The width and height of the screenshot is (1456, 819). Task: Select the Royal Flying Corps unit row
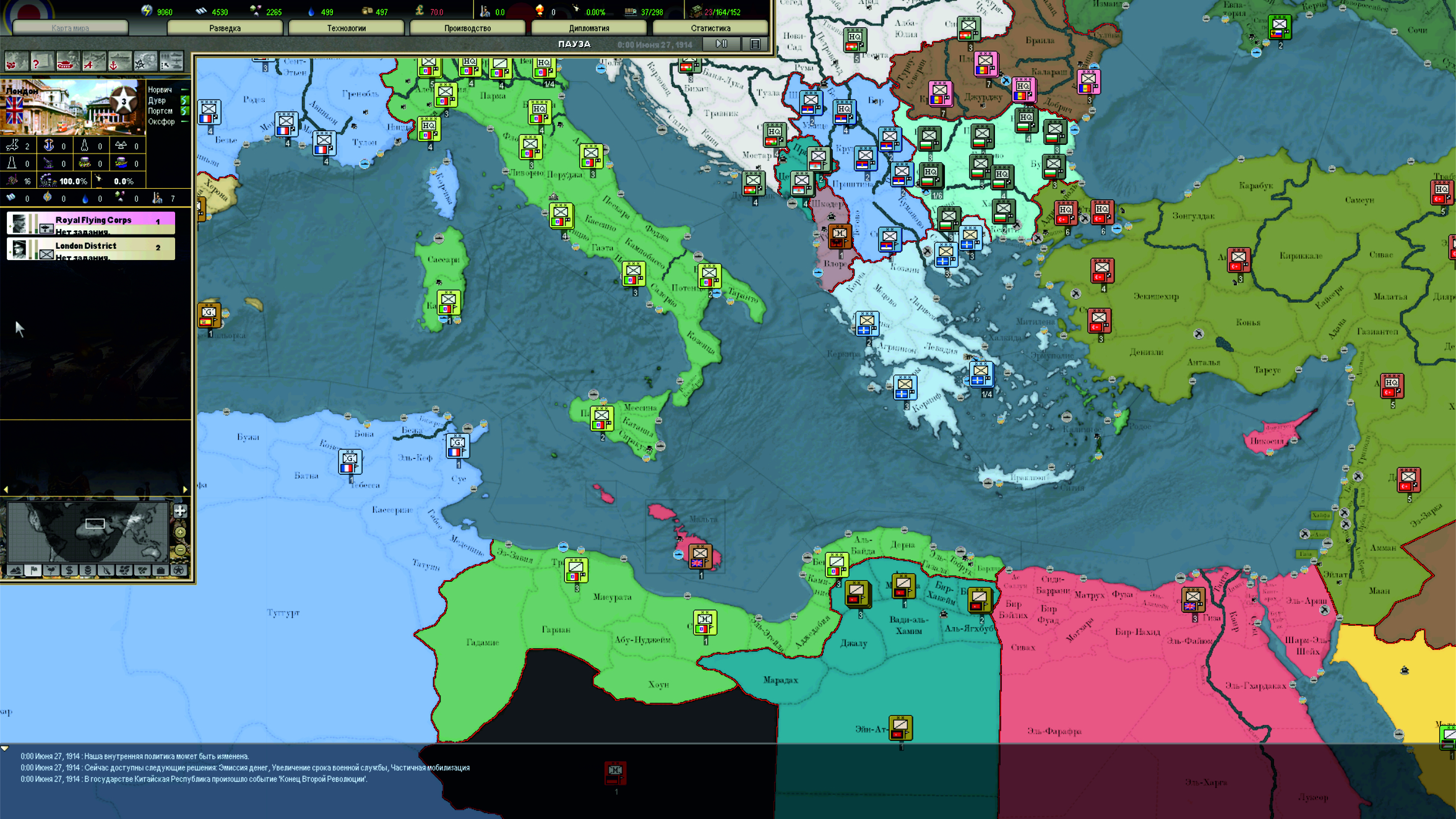click(91, 223)
